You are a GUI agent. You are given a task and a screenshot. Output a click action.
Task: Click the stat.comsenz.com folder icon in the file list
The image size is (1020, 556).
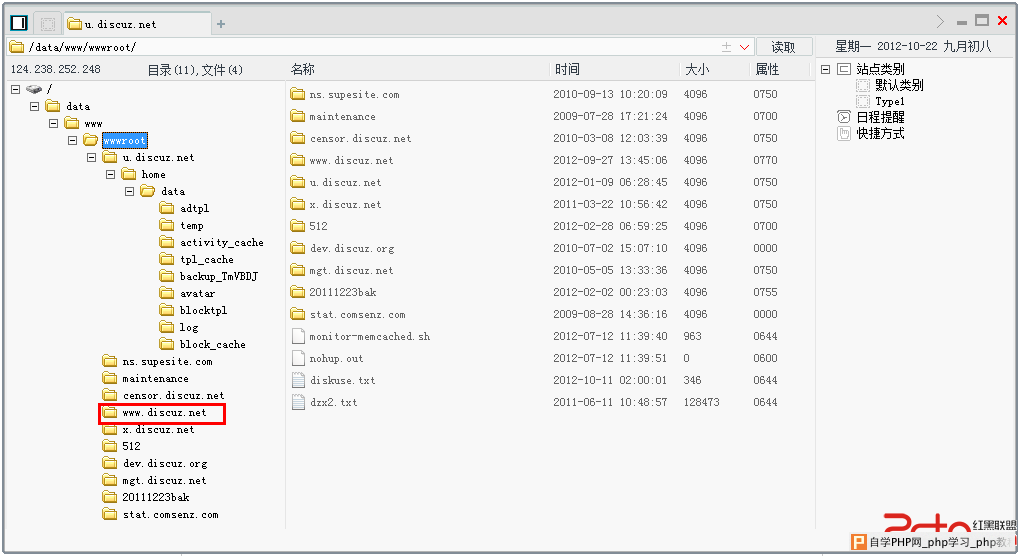(298, 314)
